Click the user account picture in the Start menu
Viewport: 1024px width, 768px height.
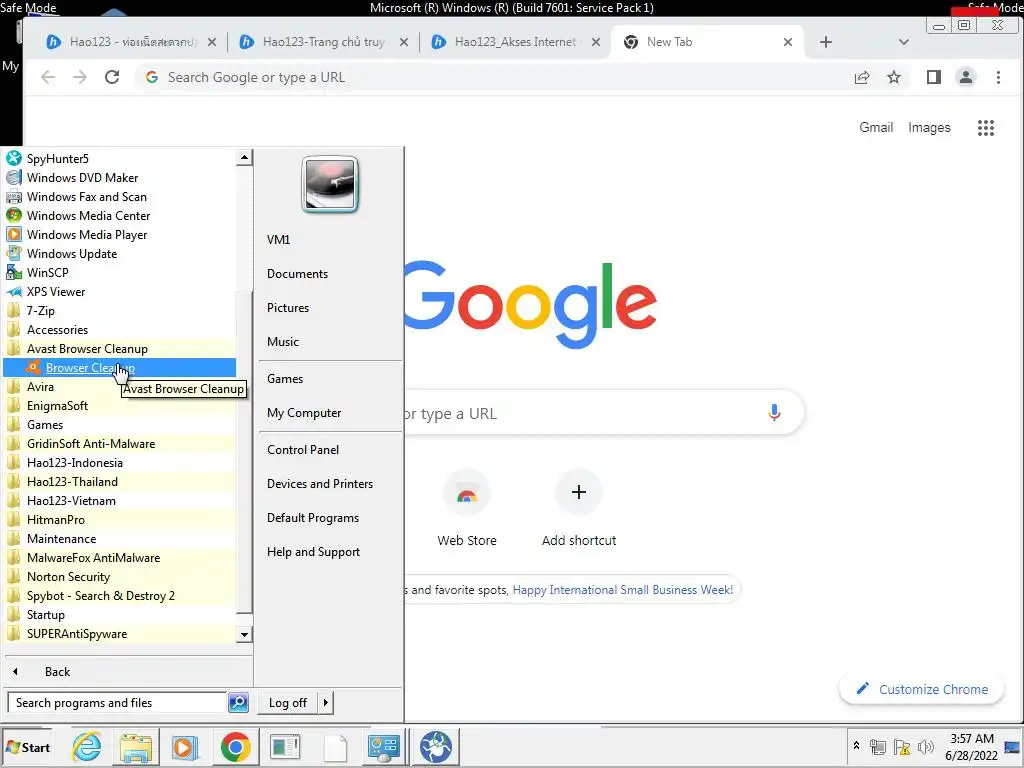330,184
